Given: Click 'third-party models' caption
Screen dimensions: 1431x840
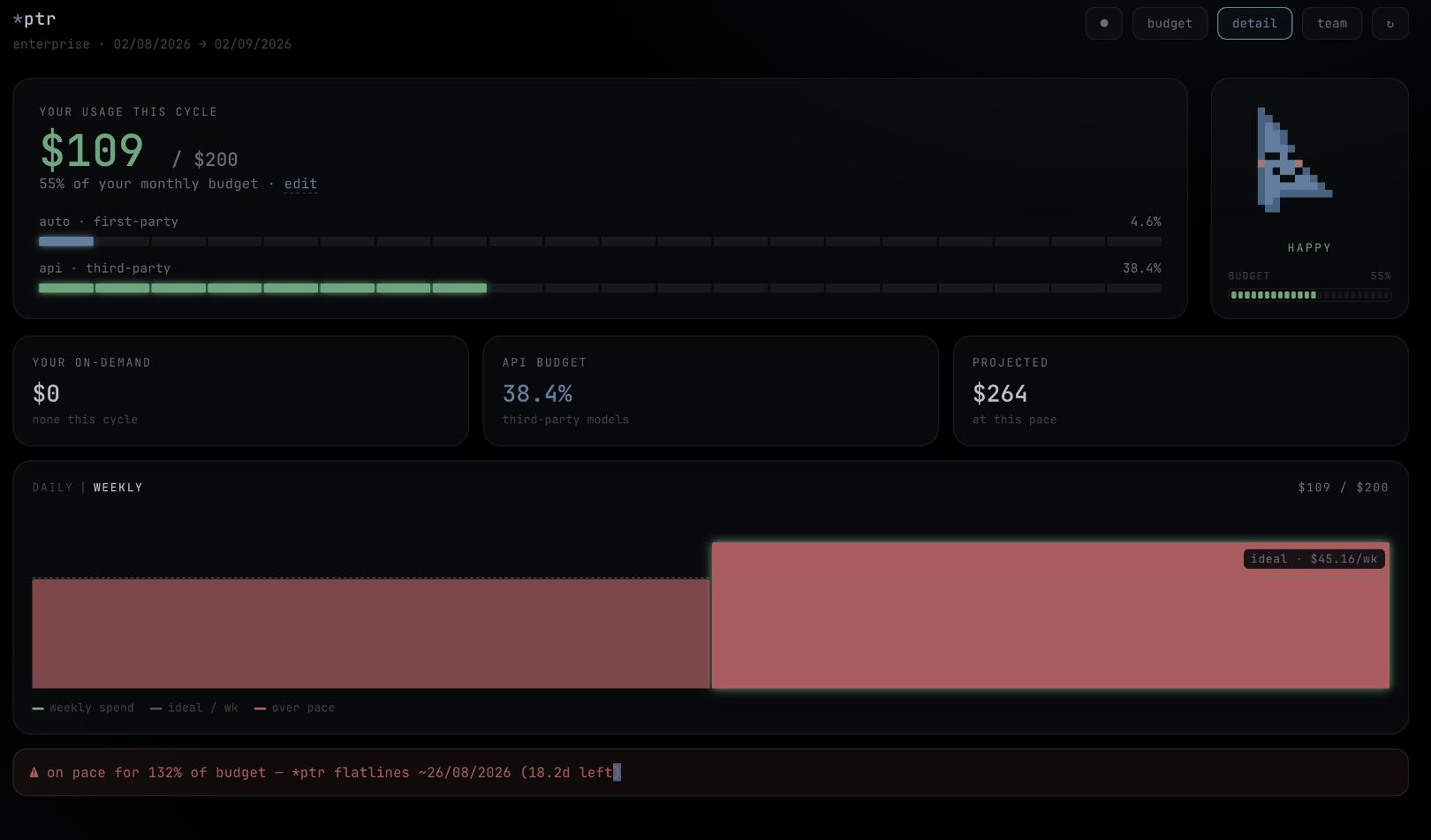Looking at the screenshot, I should pos(565,420).
